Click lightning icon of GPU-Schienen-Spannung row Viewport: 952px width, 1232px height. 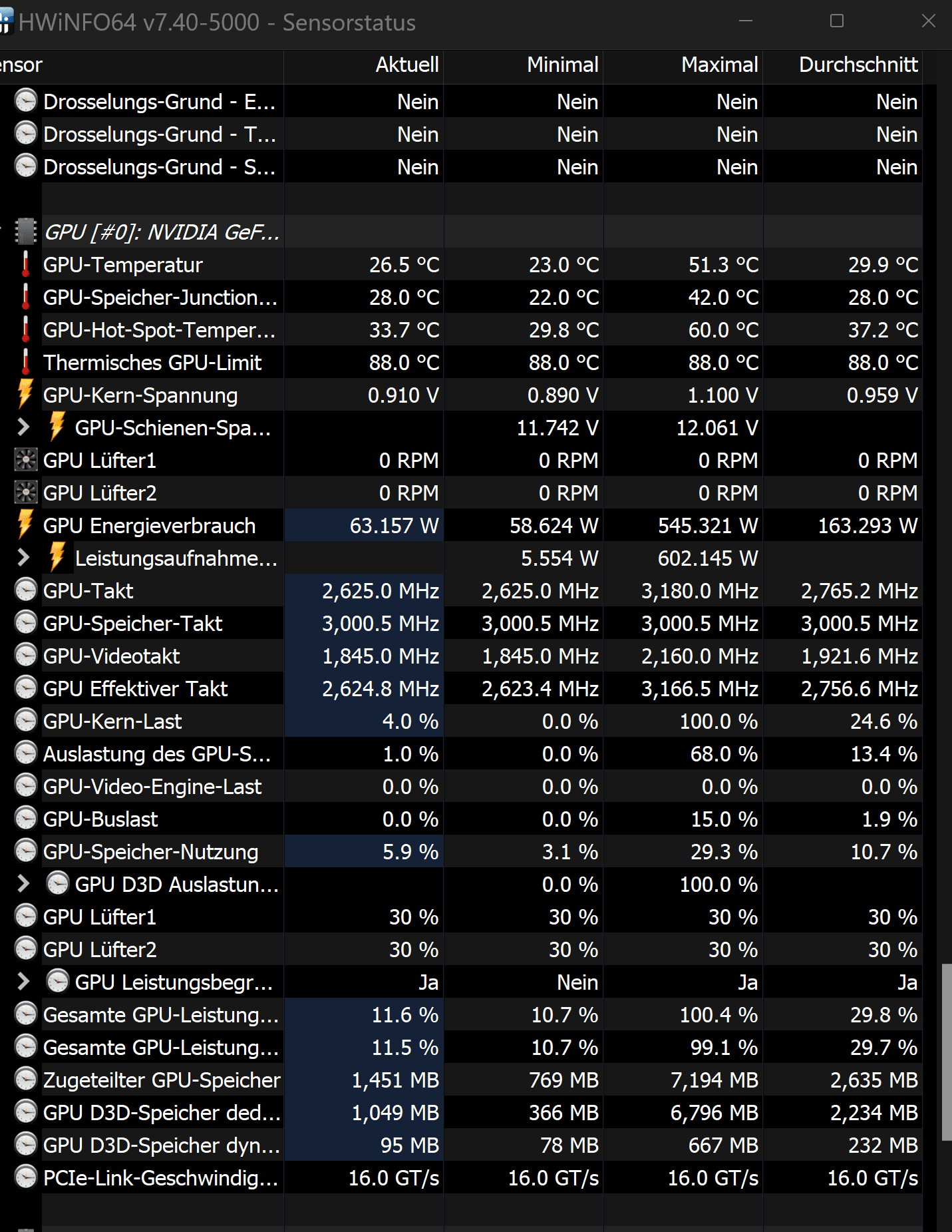[x=57, y=427]
